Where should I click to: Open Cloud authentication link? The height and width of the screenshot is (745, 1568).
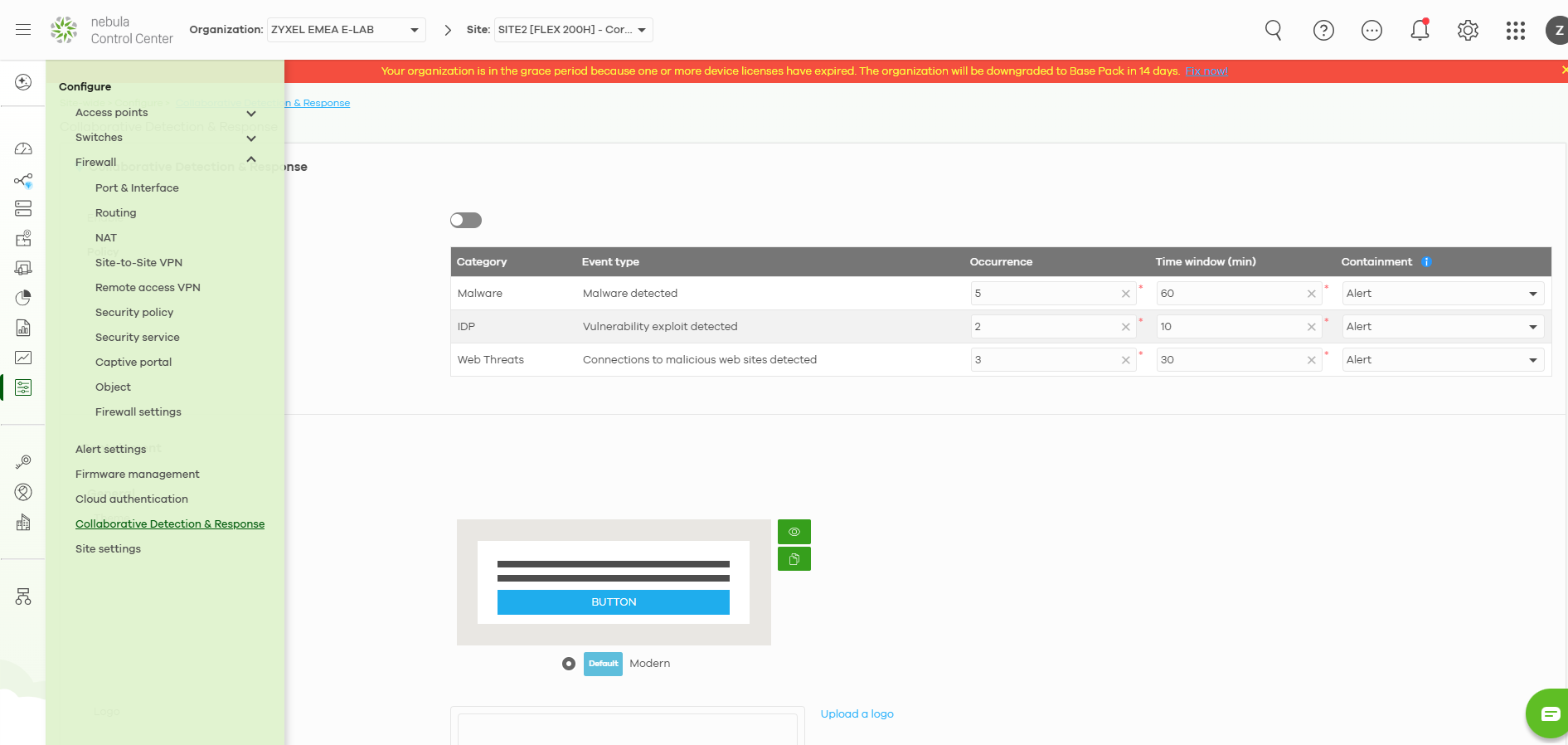pos(132,499)
